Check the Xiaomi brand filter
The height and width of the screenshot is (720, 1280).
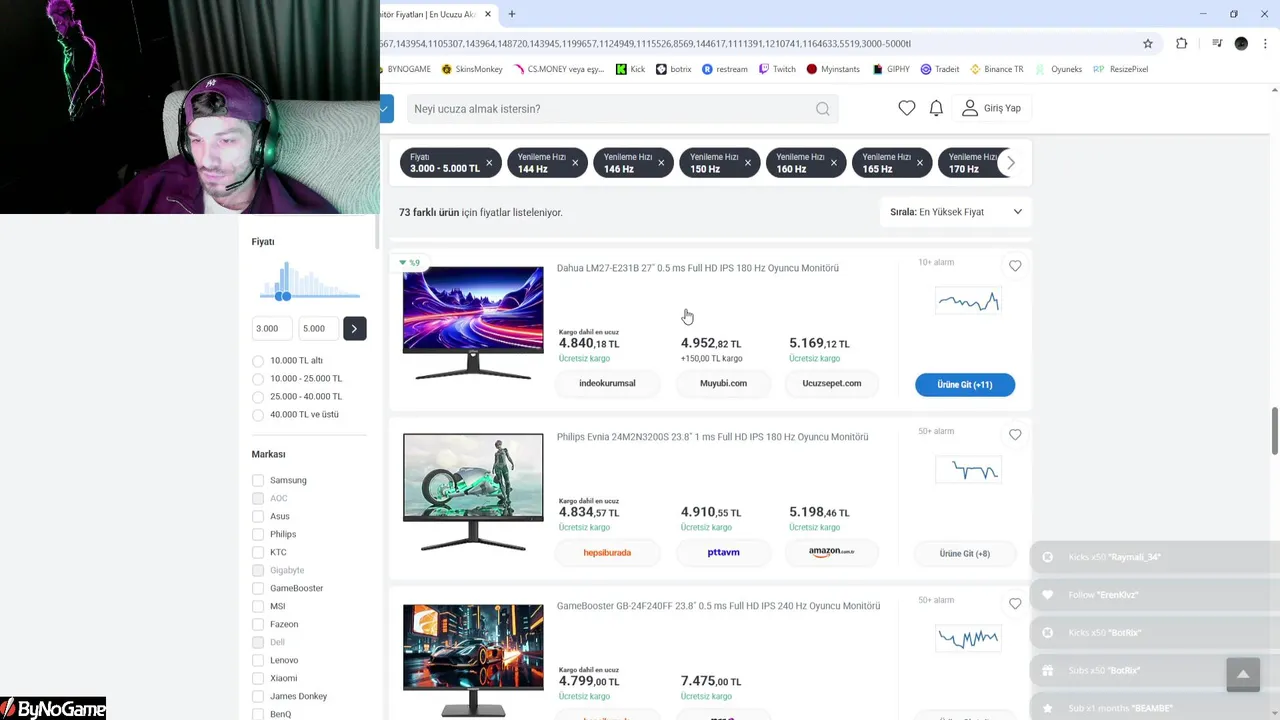pyautogui.click(x=258, y=678)
